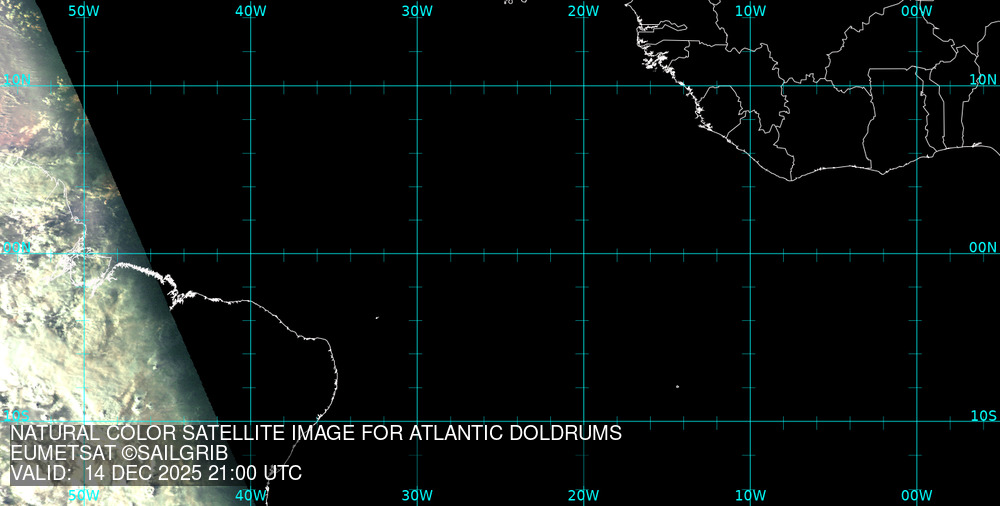
Task: Click the 30W longitude label at bottom
Action: 417,495
